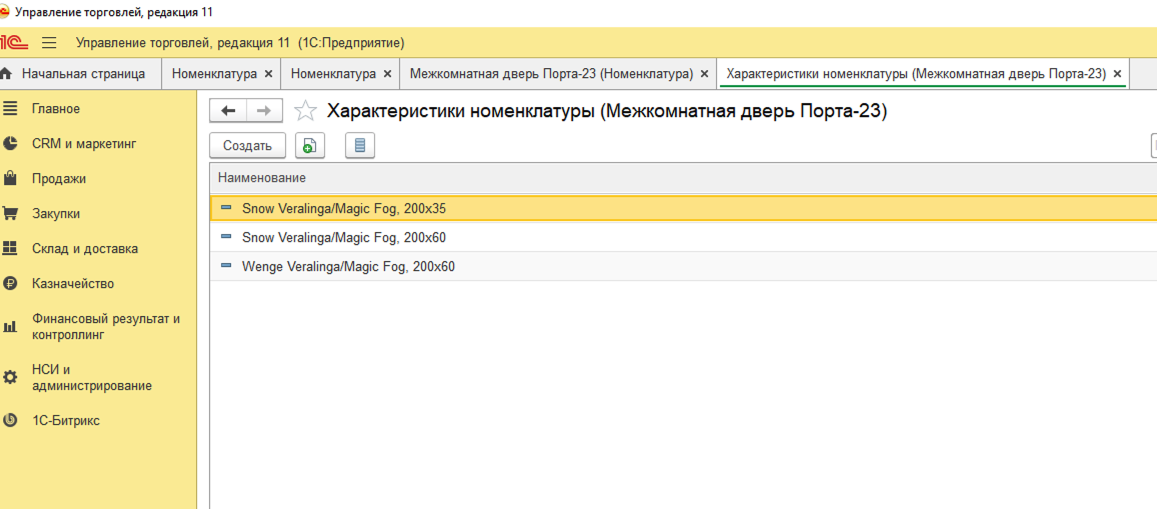This screenshot has width=1157, height=509.
Task: Click the Создать button
Action: (x=247, y=146)
